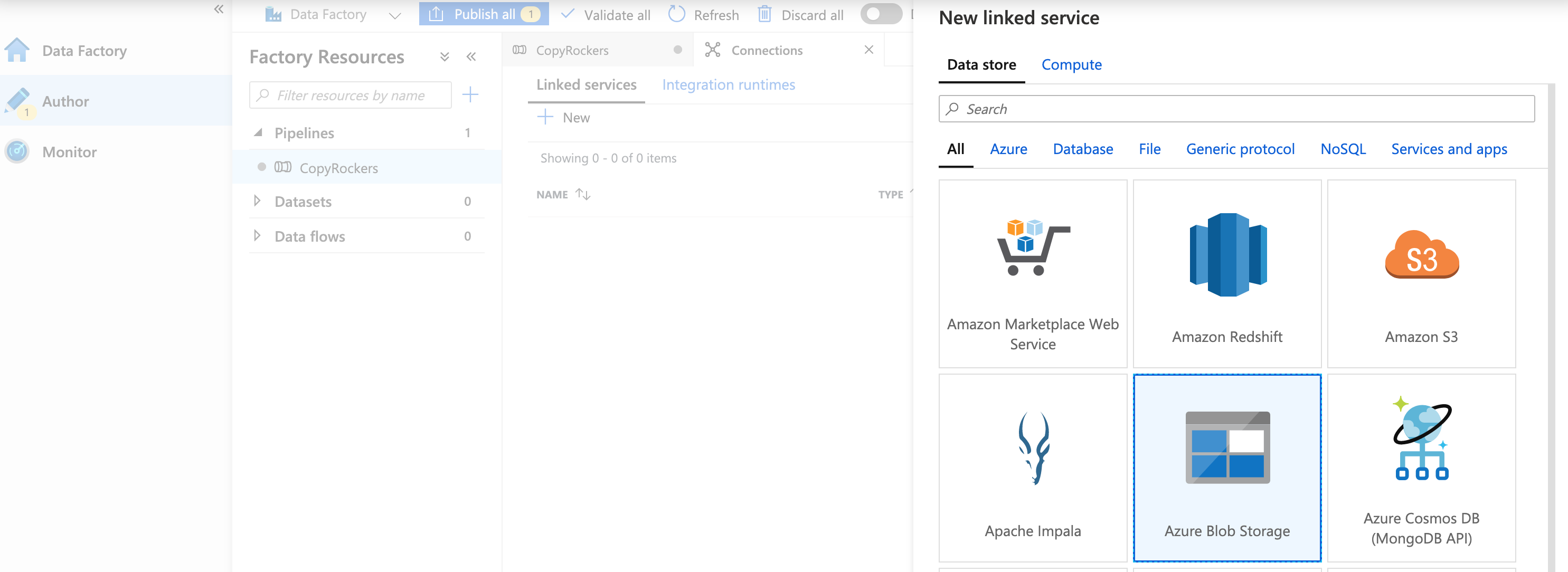This screenshot has width=1568, height=572.
Task: Click the Monitor menu label
Action: (69, 151)
